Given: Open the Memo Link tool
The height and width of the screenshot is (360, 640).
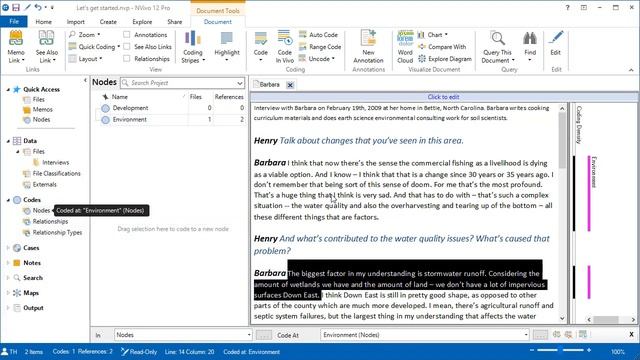Looking at the screenshot, I should pos(16,47).
